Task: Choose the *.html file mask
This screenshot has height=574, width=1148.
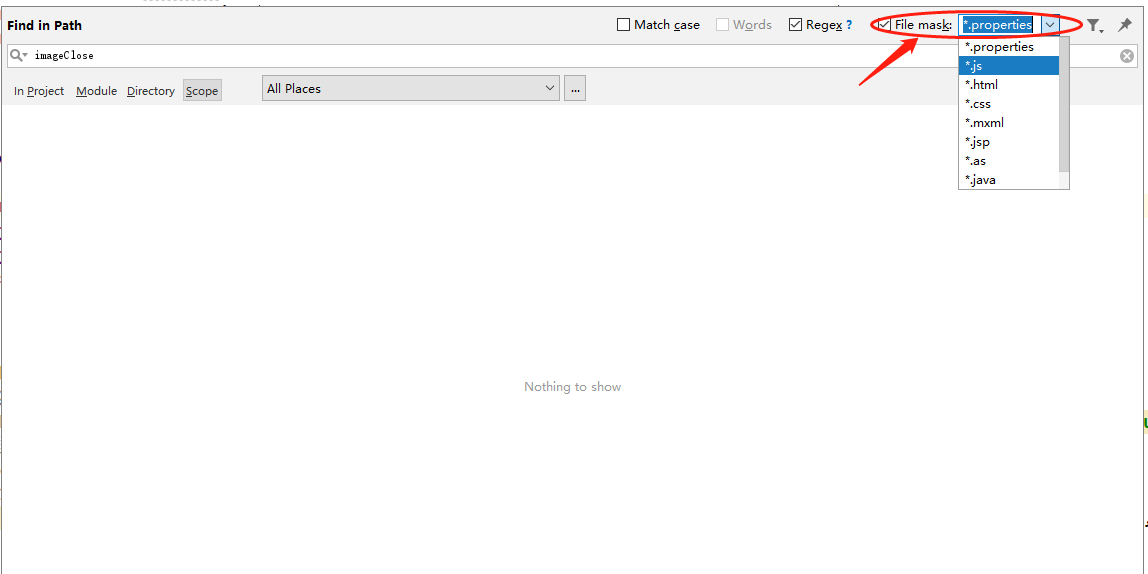Action: pyautogui.click(x=1009, y=85)
